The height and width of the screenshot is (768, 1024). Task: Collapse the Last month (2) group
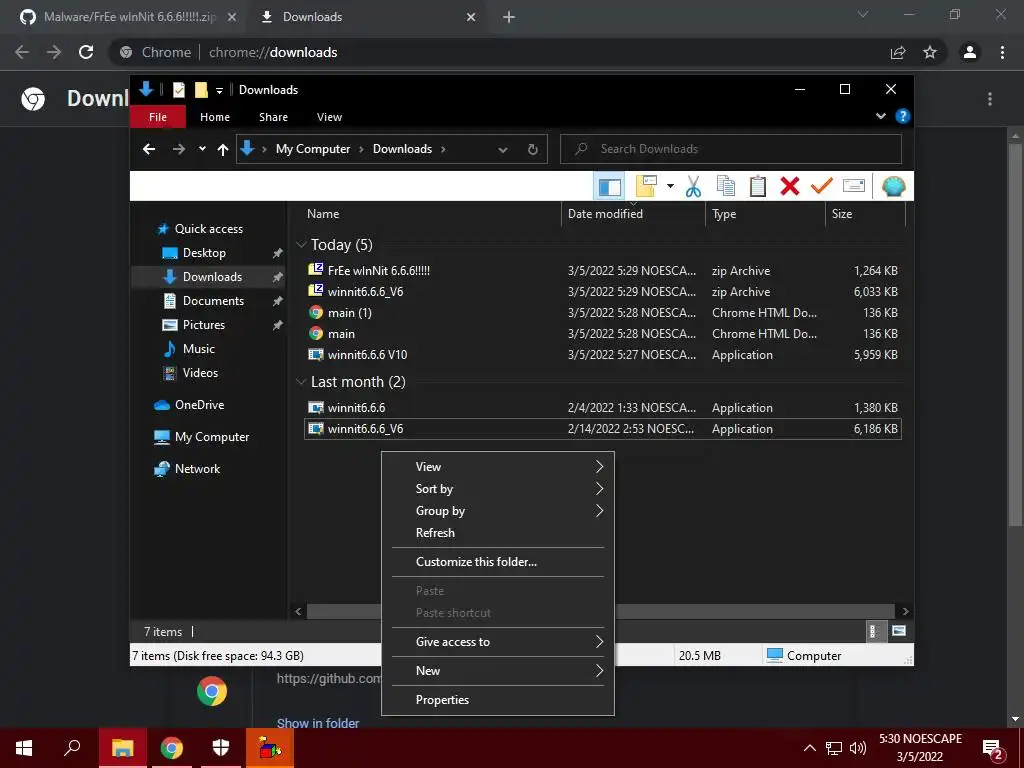point(301,381)
